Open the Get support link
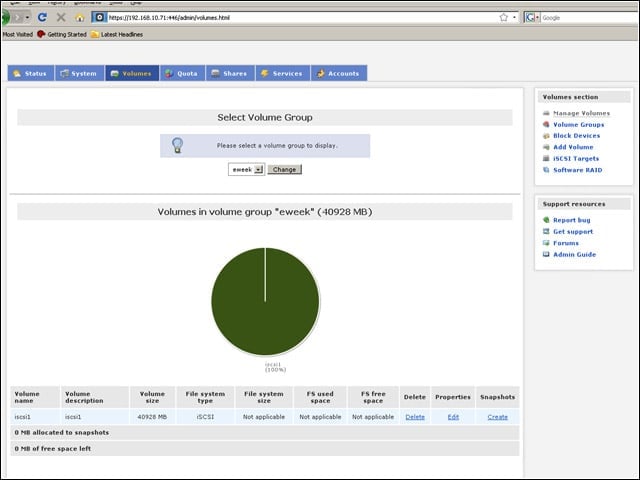Image resolution: width=640 pixels, height=480 pixels. (x=573, y=231)
